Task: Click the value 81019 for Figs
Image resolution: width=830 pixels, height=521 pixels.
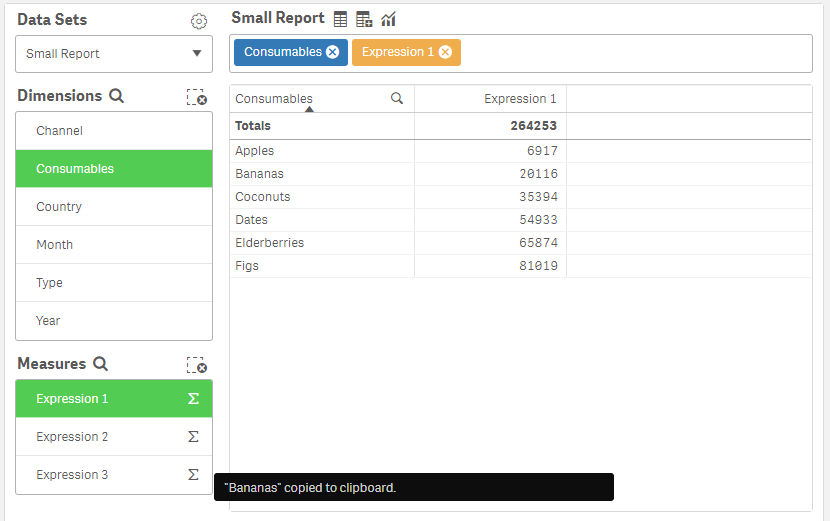Action: click(538, 266)
